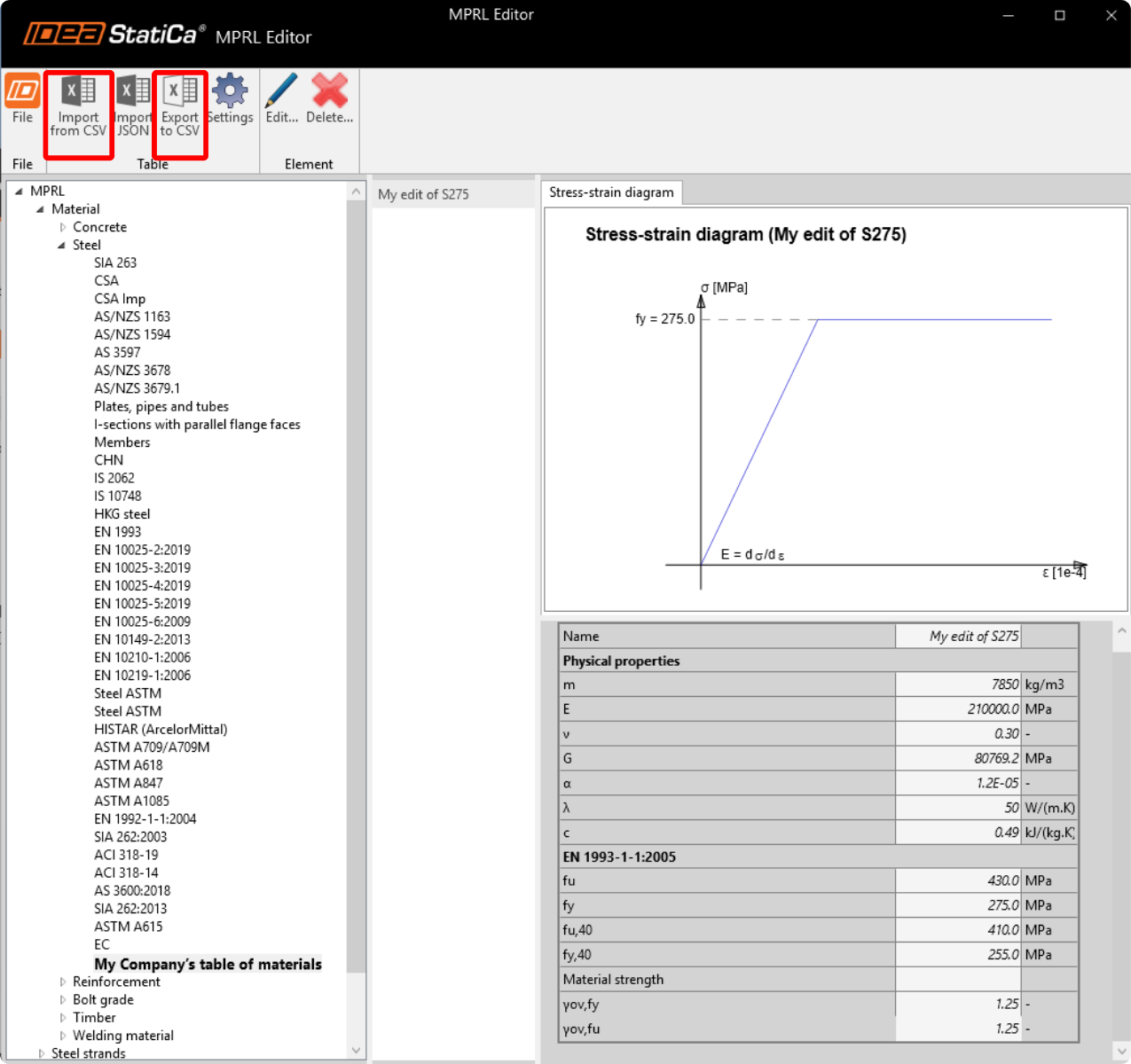
Task: Expand the Welding material node
Action: [x=63, y=1036]
